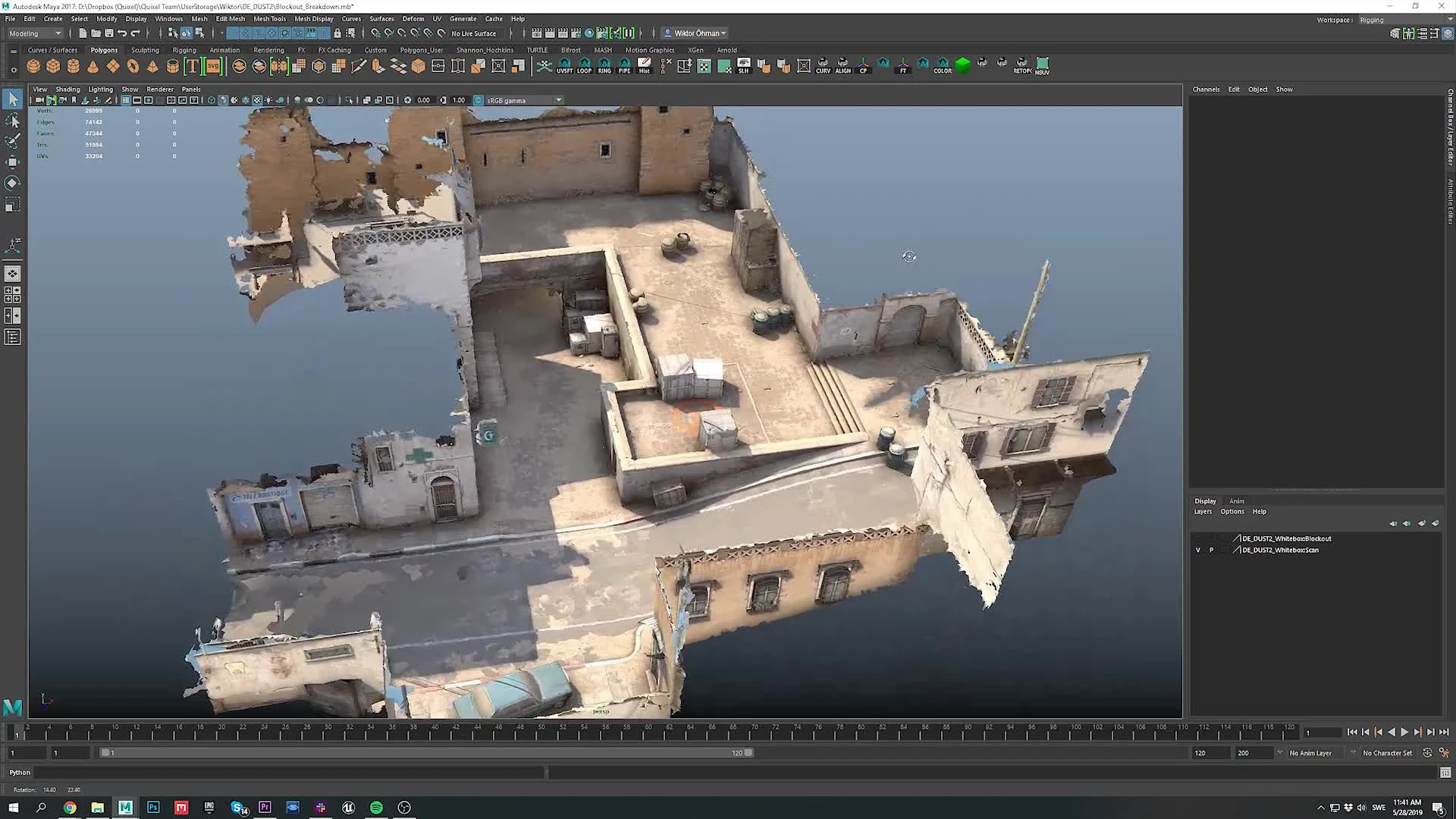Open the Modeling menu set dropdown
1456x819 pixels.
coord(34,33)
